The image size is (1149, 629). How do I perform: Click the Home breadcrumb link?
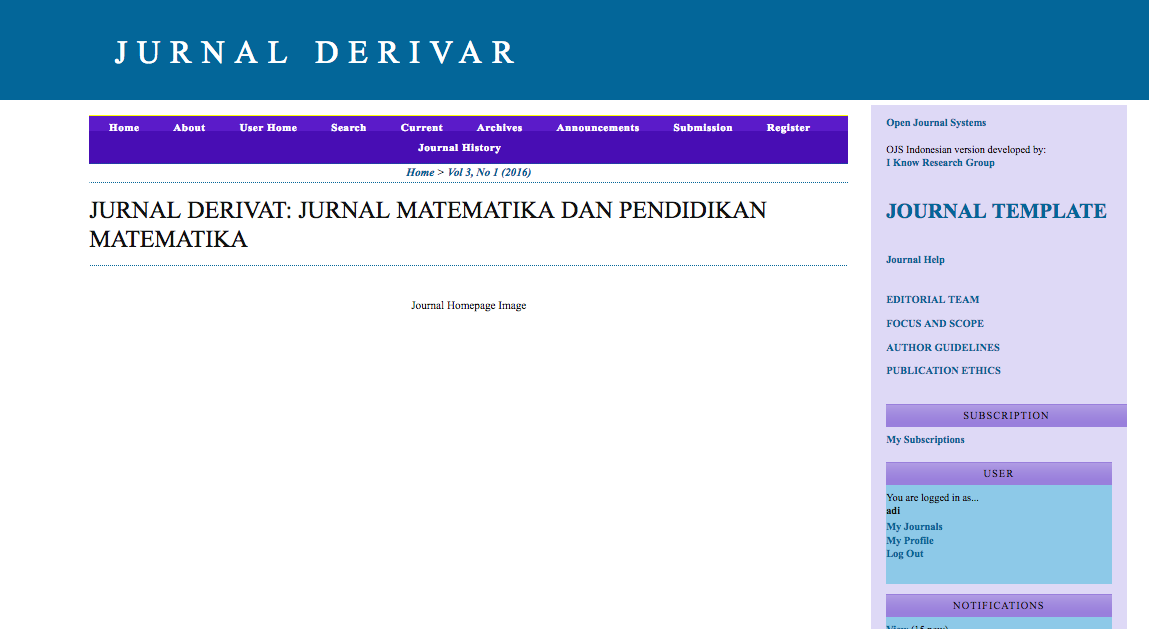click(x=420, y=173)
